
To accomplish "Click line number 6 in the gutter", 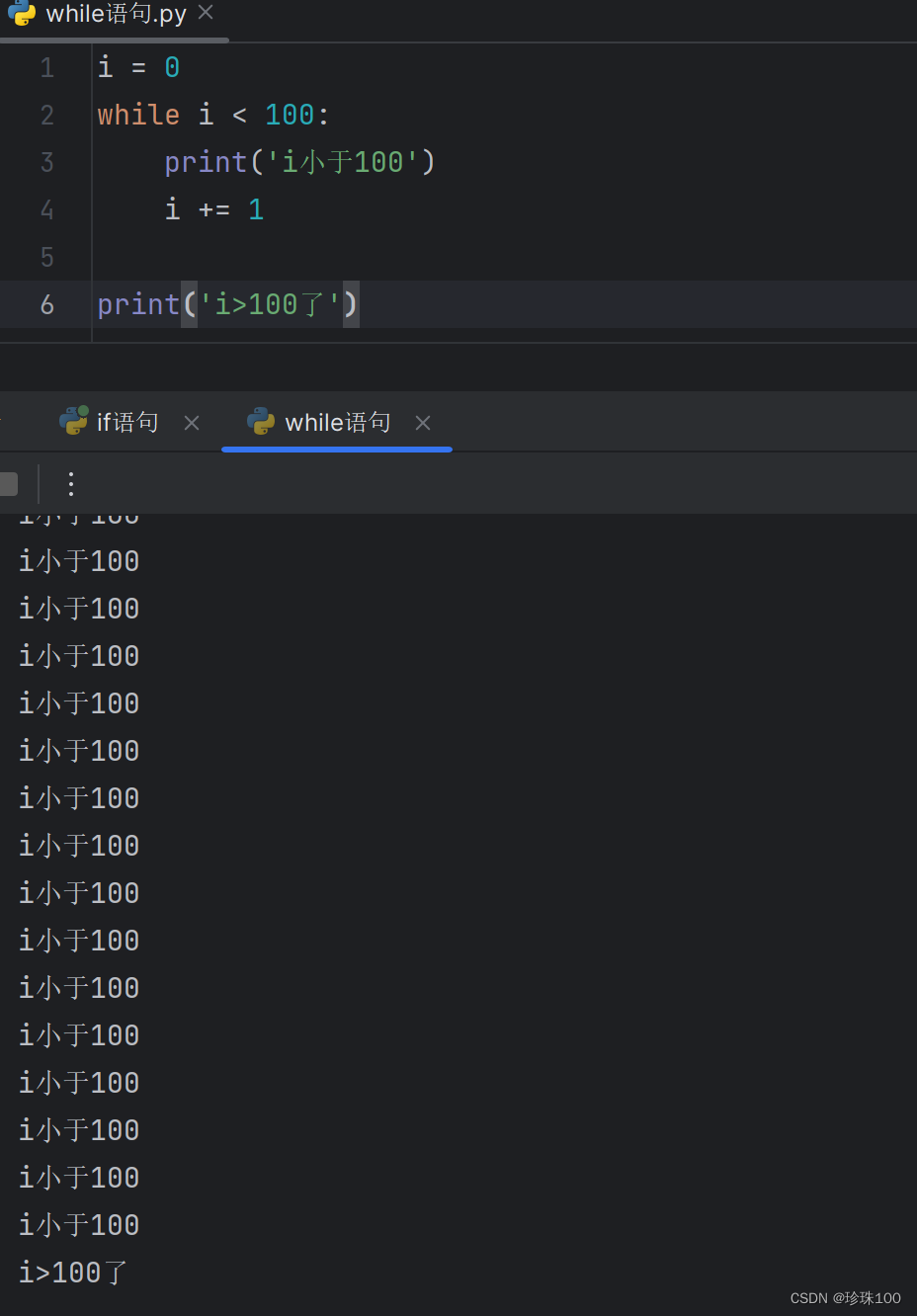I will coord(46,304).
